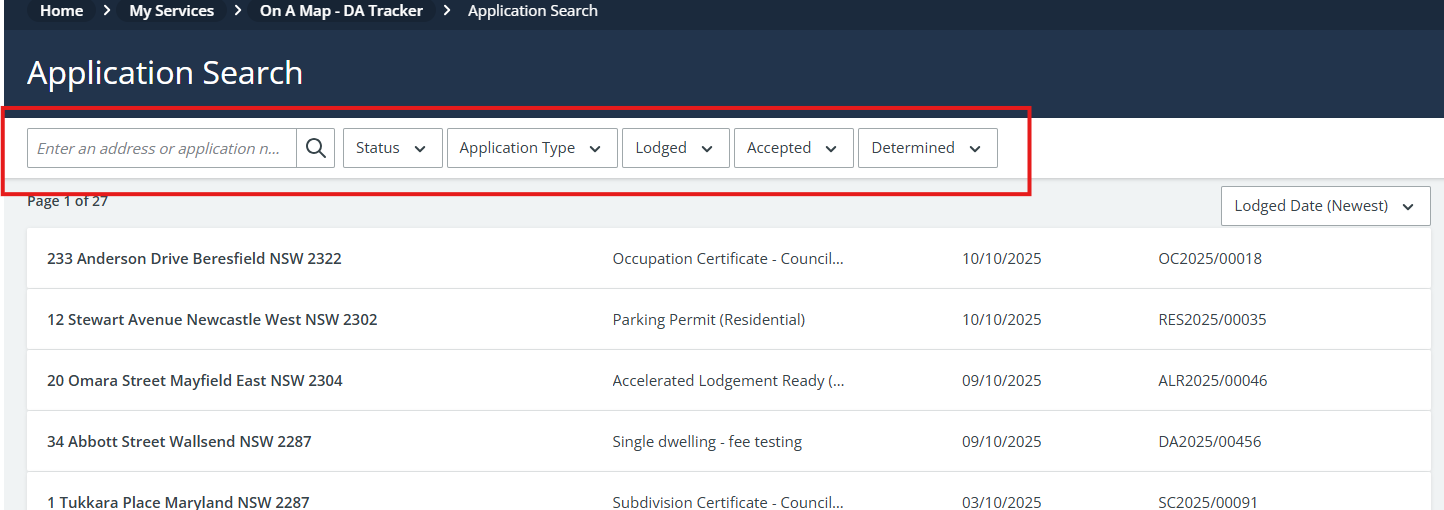View the 1 Tukkara Place Maryland application
The image size is (1444, 510).
click(x=178, y=502)
